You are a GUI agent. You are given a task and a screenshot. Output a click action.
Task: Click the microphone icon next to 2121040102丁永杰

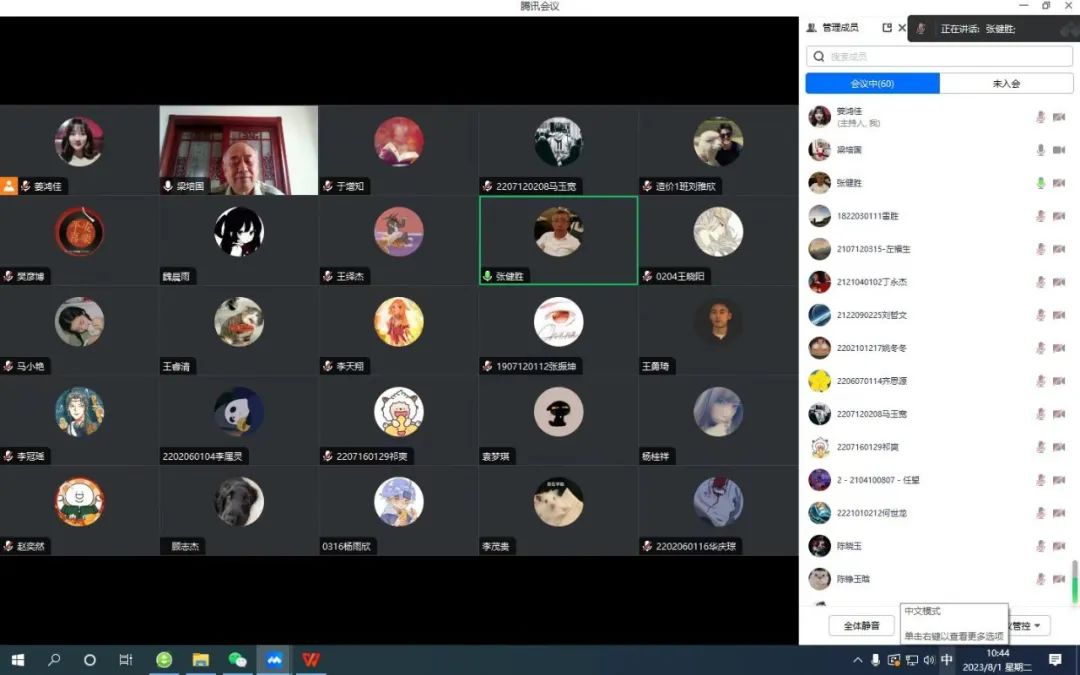(1040, 282)
